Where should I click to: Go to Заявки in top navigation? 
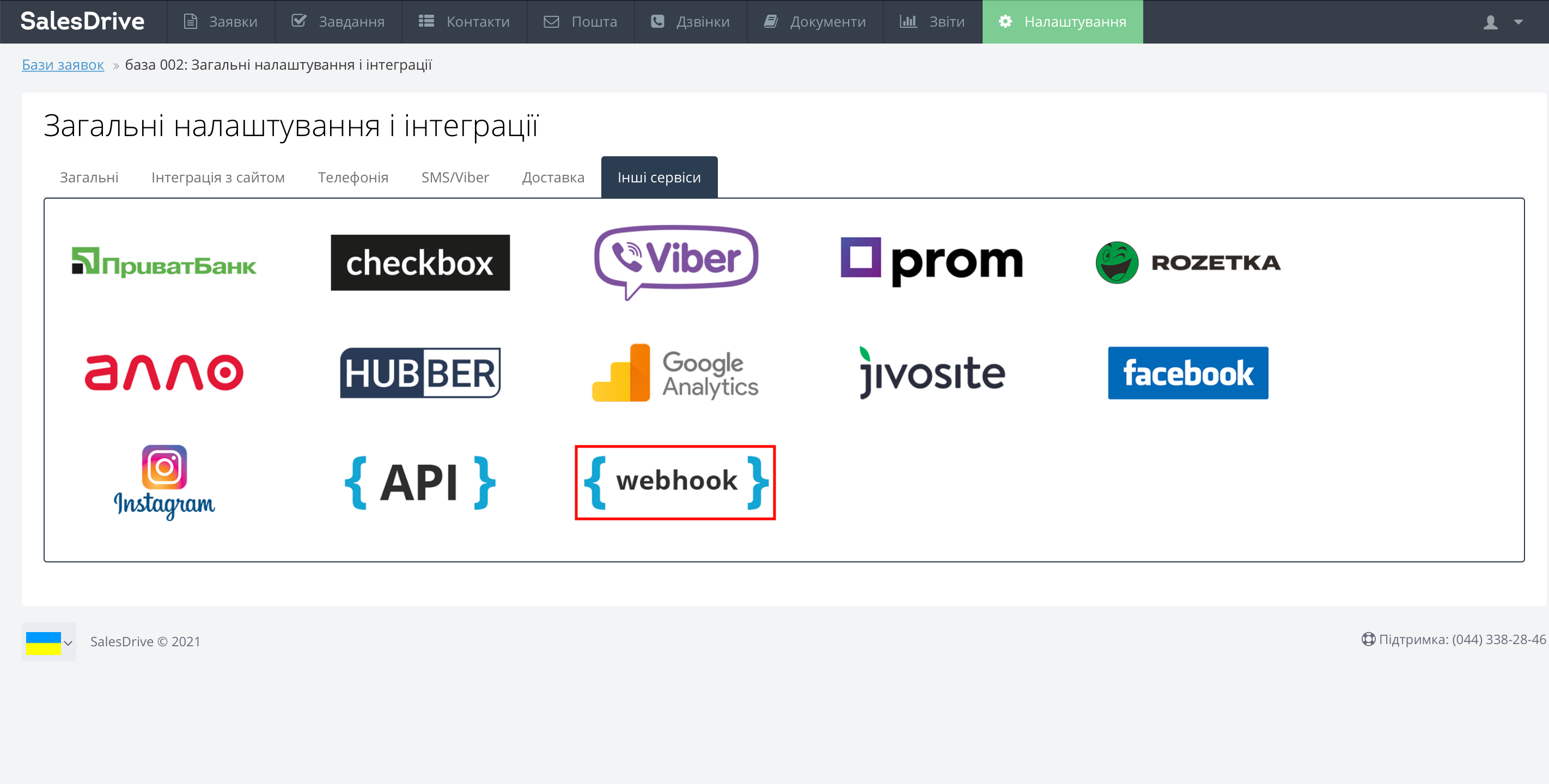tap(221, 22)
